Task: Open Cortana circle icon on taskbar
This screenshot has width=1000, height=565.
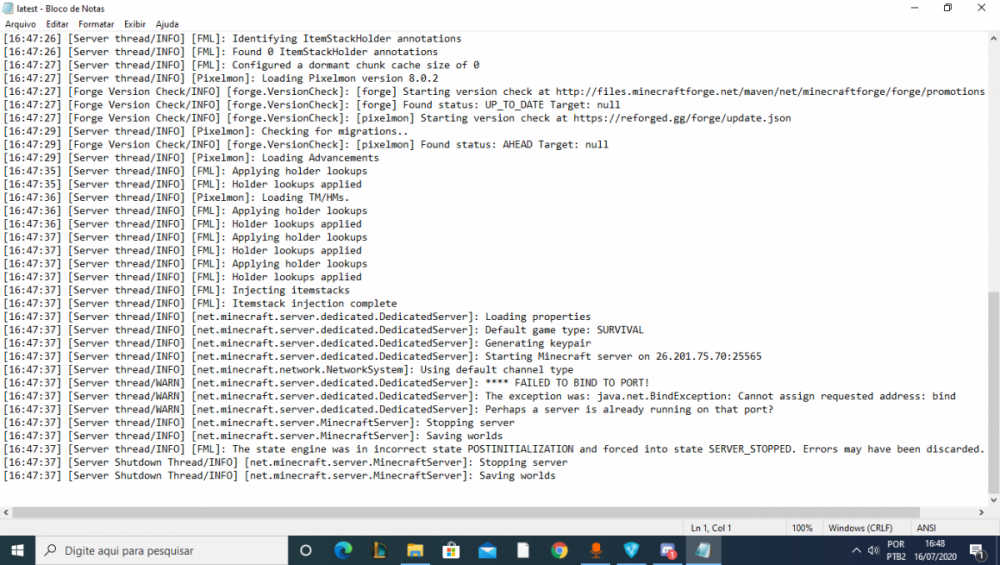Action: tap(305, 550)
